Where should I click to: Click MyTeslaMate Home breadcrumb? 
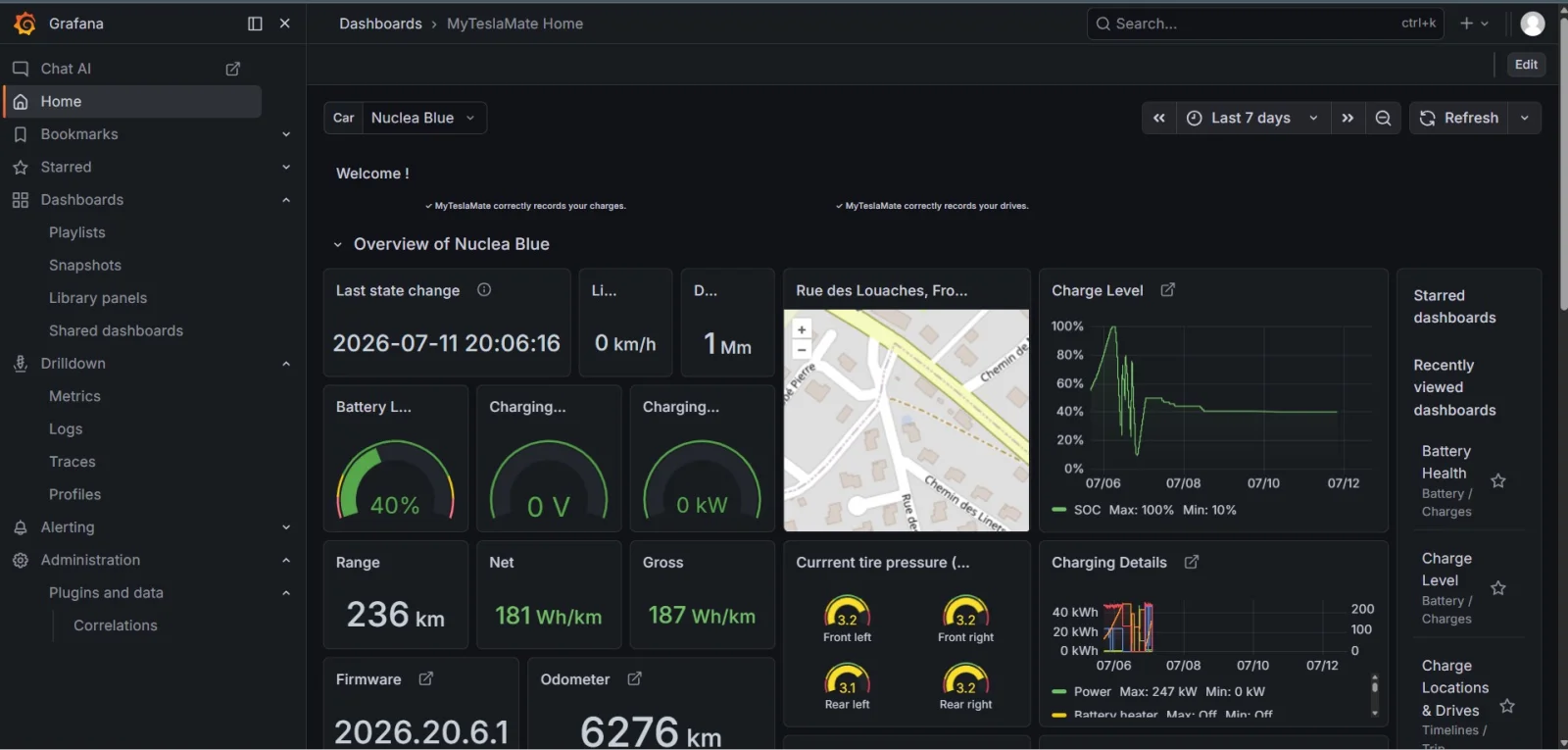pos(514,24)
